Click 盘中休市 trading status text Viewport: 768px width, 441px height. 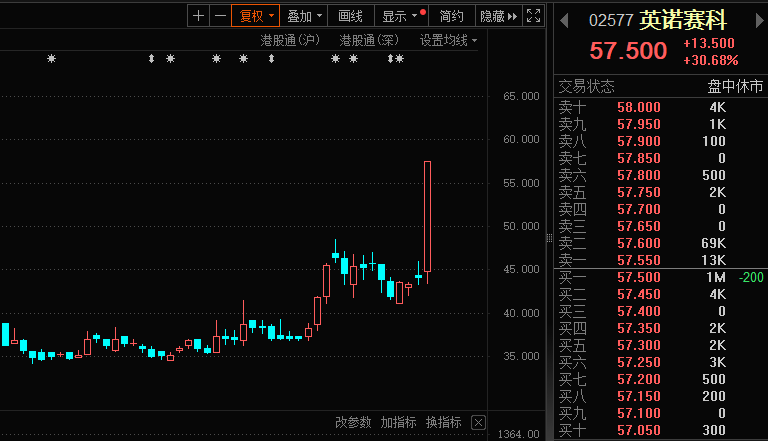pyautogui.click(x=735, y=87)
